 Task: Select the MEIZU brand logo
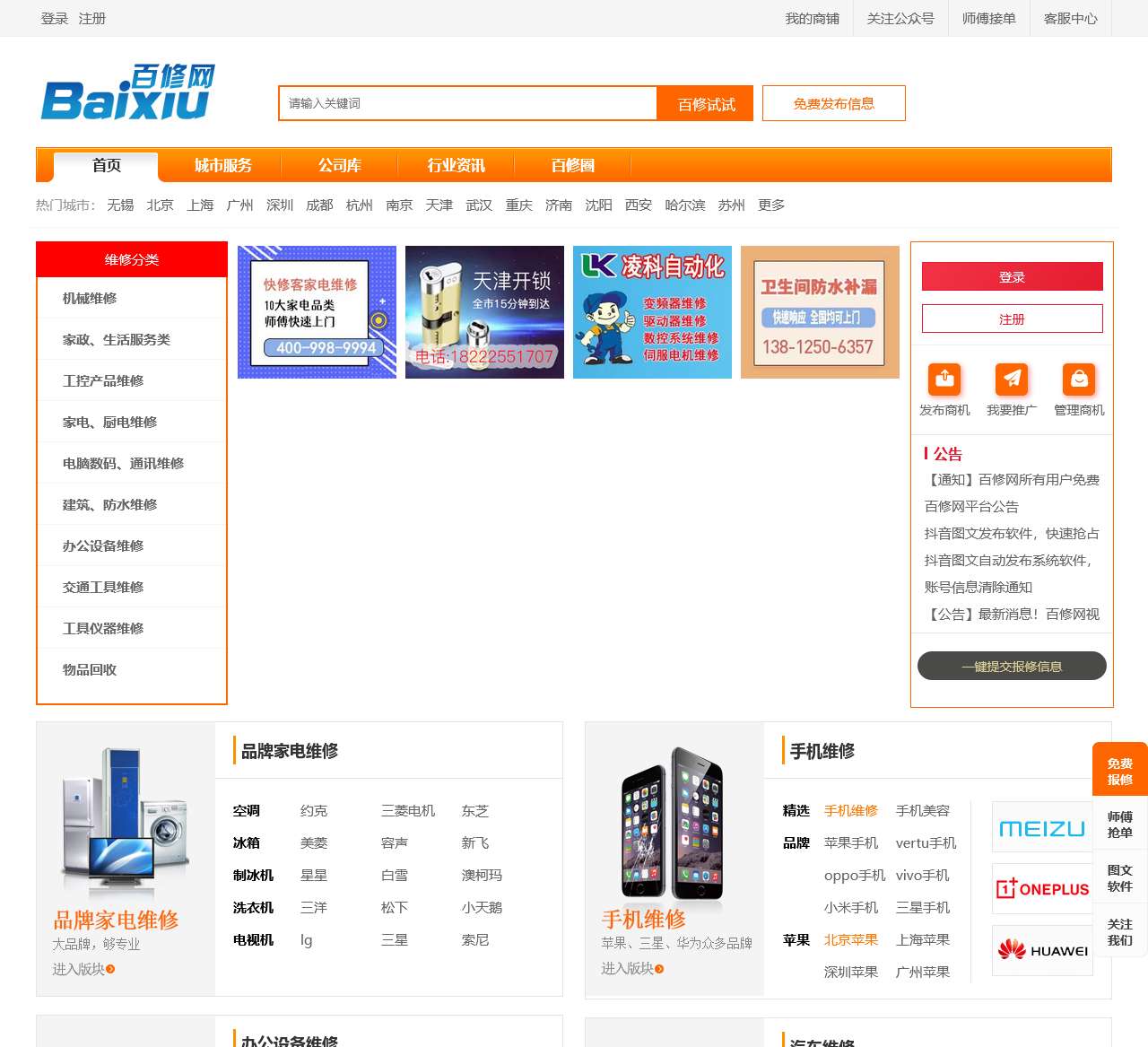coord(1041,826)
